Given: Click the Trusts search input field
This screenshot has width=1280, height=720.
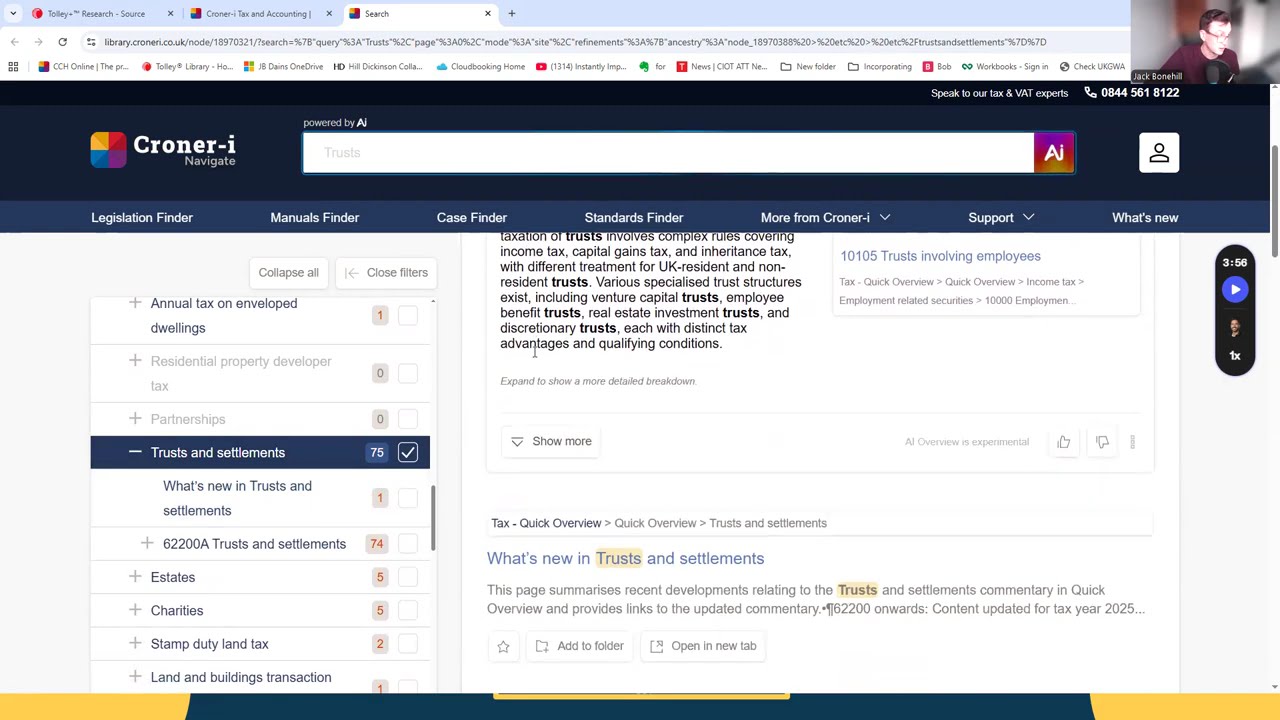Looking at the screenshot, I should (668, 153).
